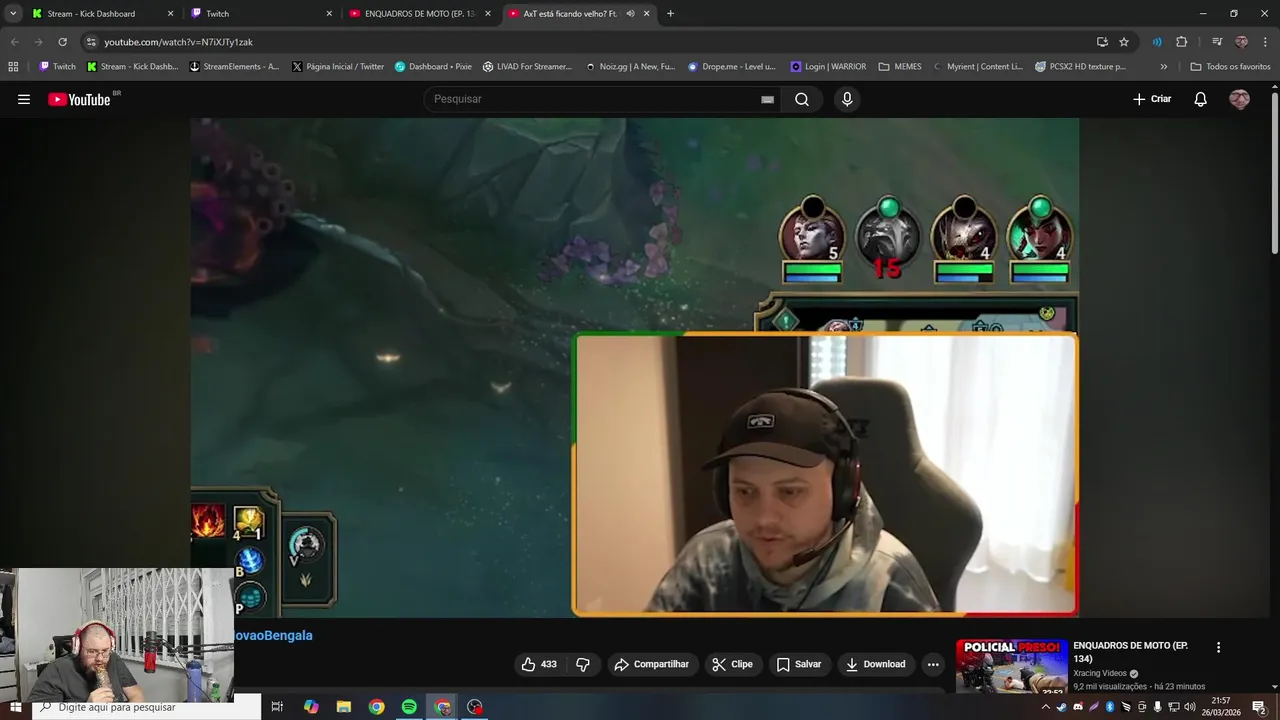This screenshot has width=1280, height=720.
Task: Open the PCSX2 HD texture bookmark
Action: coord(1080,67)
